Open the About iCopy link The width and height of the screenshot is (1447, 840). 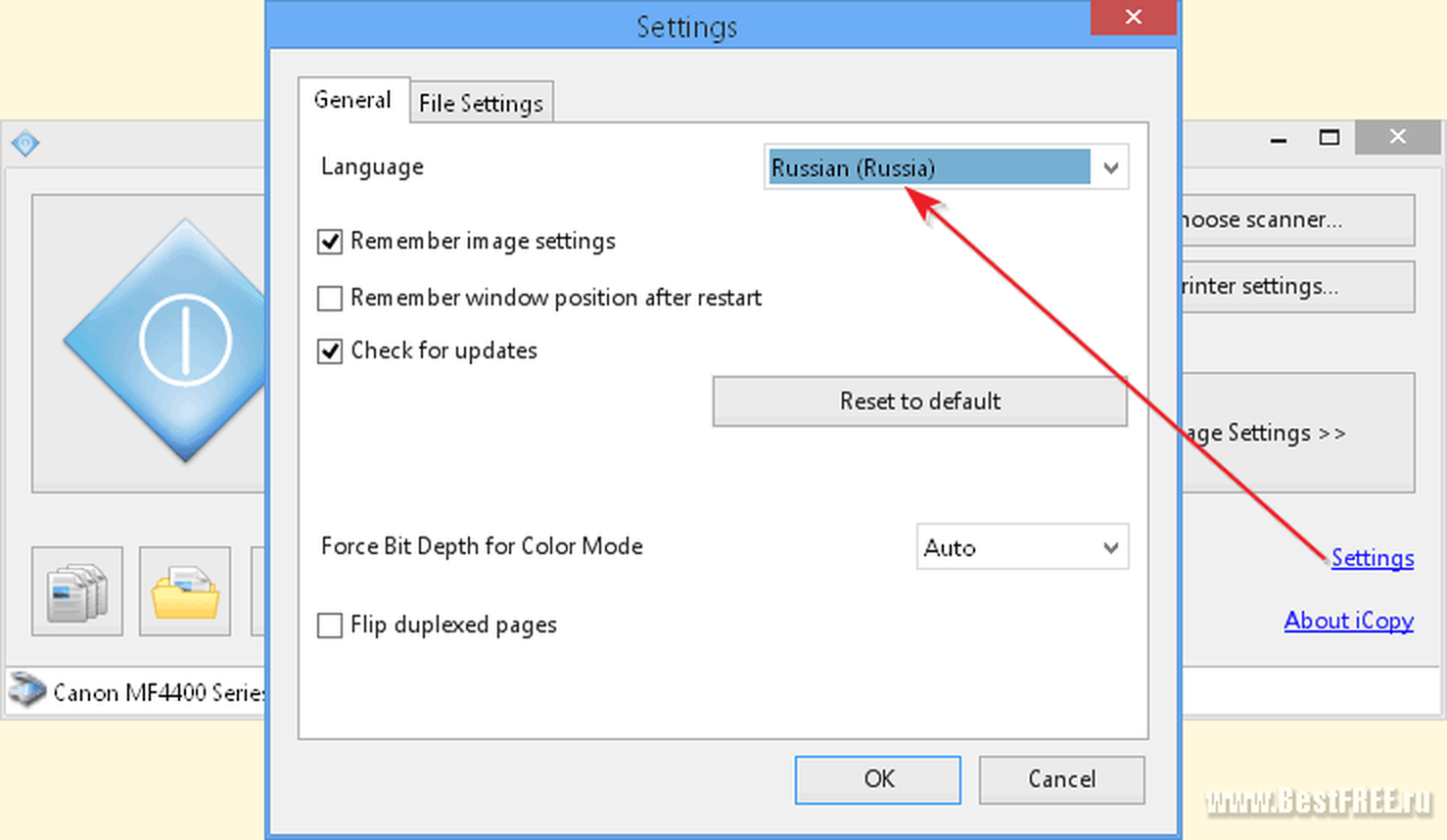click(x=1349, y=621)
